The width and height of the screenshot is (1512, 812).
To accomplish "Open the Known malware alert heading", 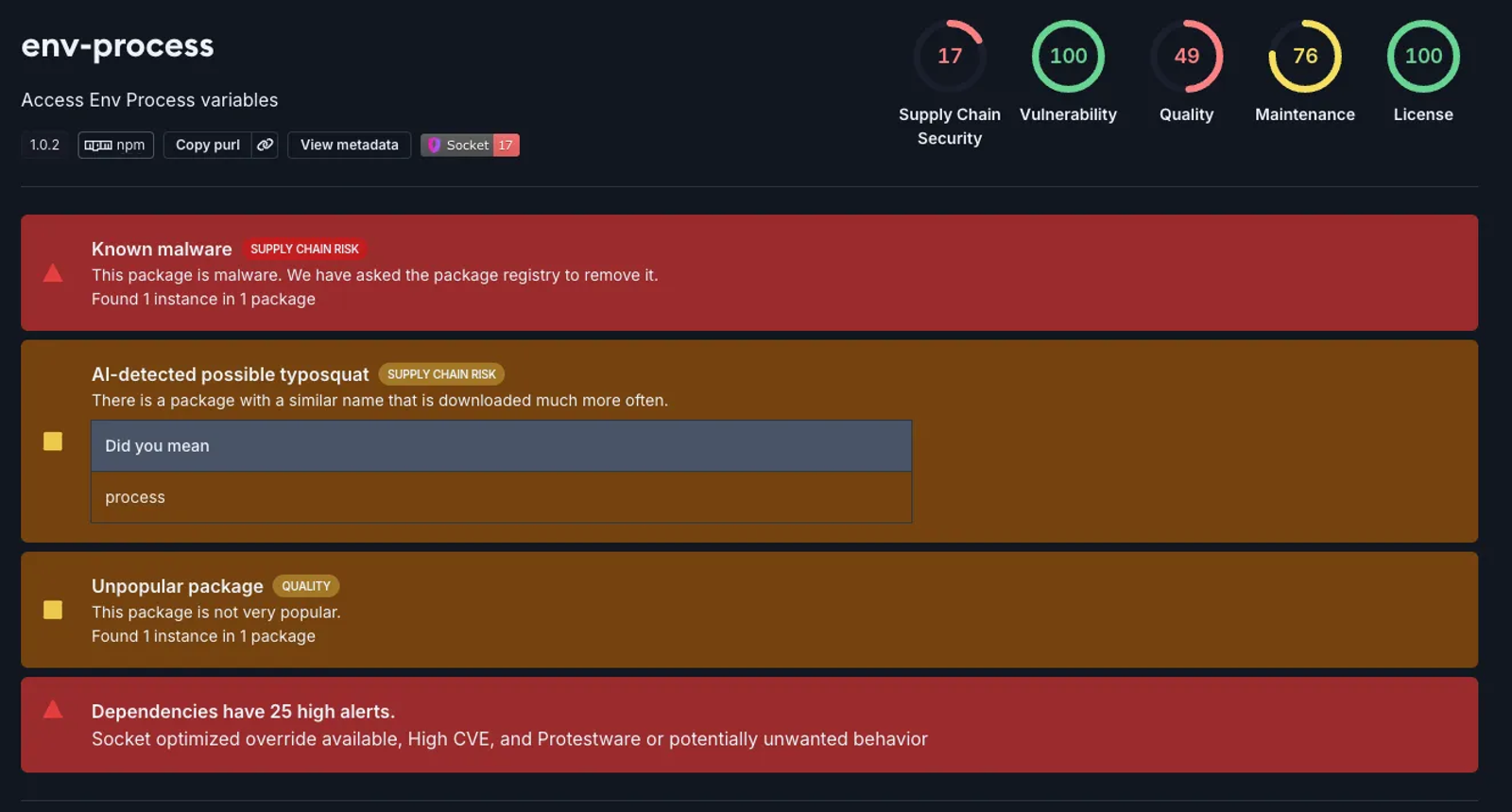I will click(162, 249).
